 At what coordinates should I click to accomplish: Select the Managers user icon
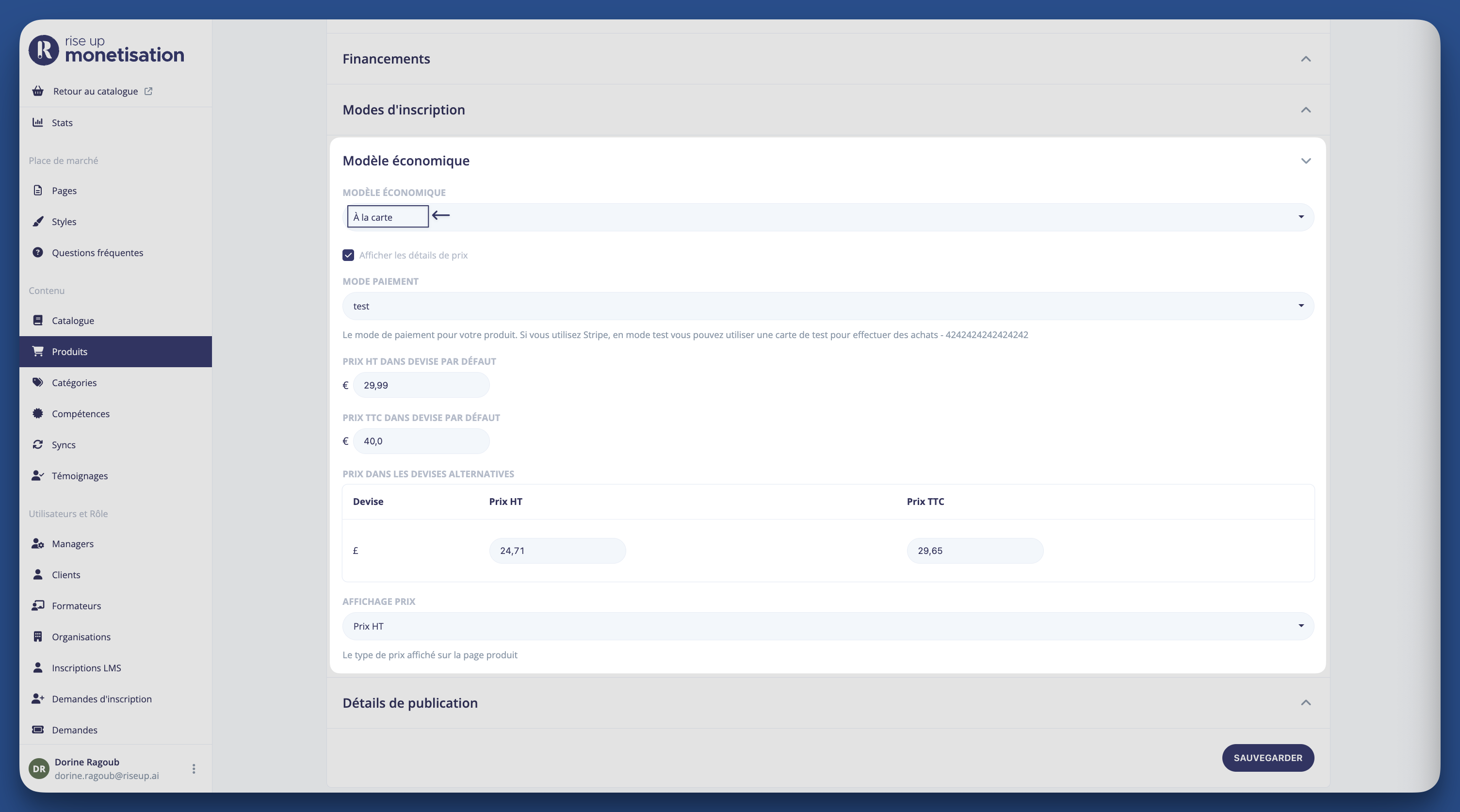pyautogui.click(x=37, y=543)
